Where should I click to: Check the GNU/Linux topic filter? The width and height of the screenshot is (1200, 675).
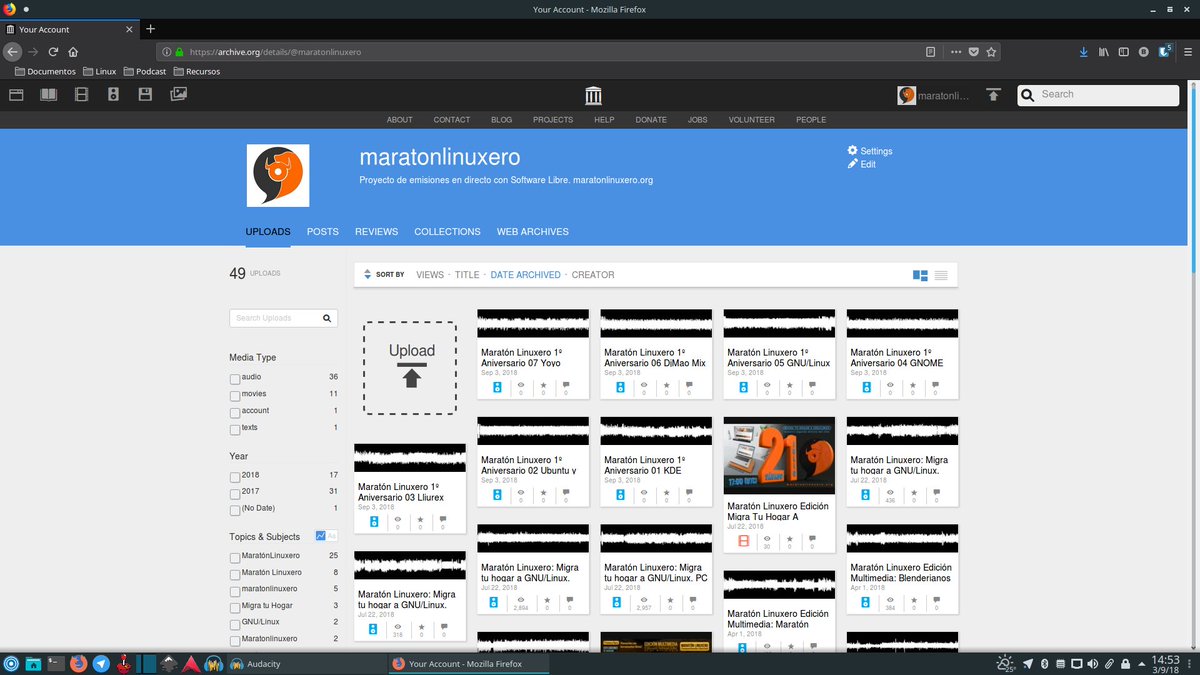(235, 624)
